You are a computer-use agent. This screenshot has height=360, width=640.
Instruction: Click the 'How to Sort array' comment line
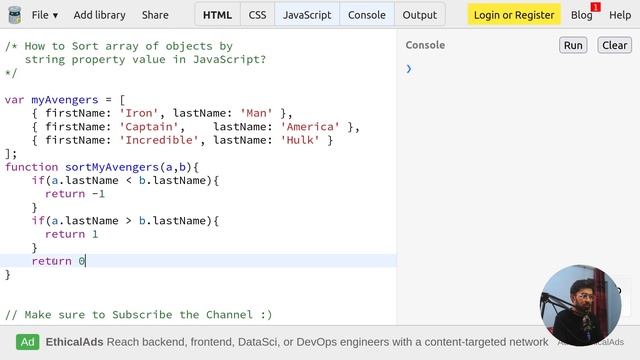pyautogui.click(x=119, y=46)
